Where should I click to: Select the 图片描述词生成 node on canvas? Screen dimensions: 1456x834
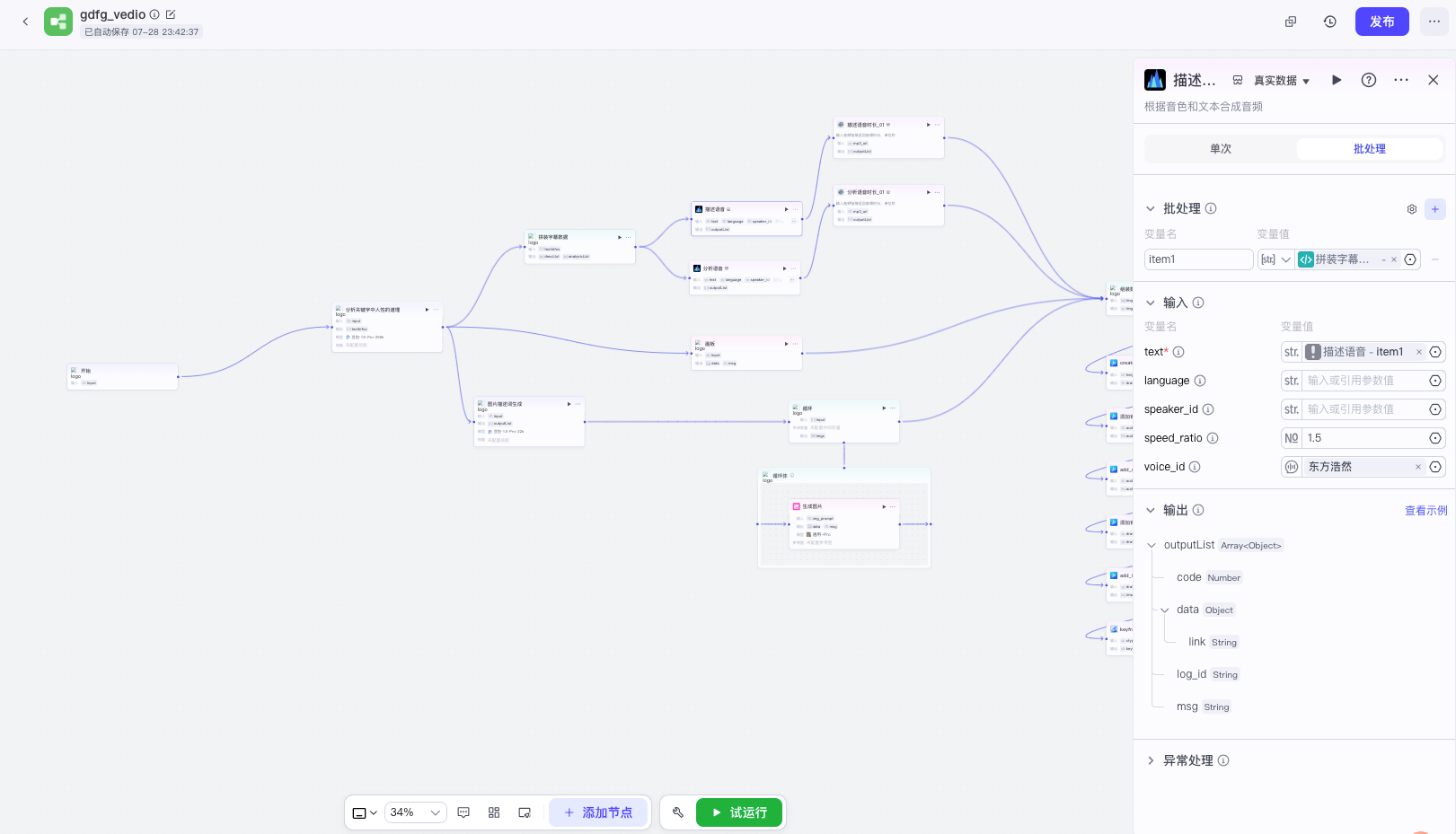(x=529, y=422)
